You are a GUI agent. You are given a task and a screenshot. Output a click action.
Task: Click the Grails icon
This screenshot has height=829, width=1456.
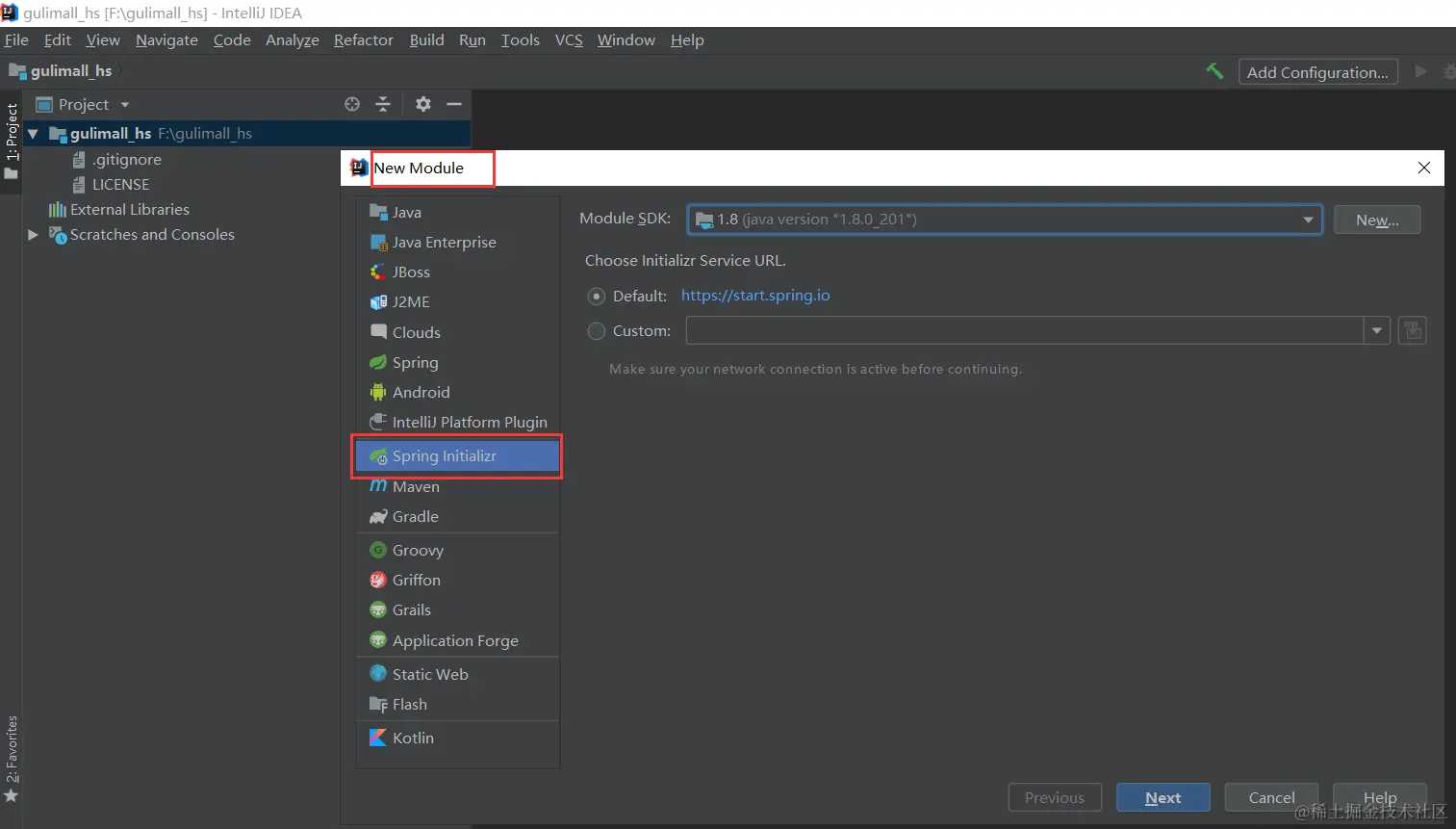378,610
